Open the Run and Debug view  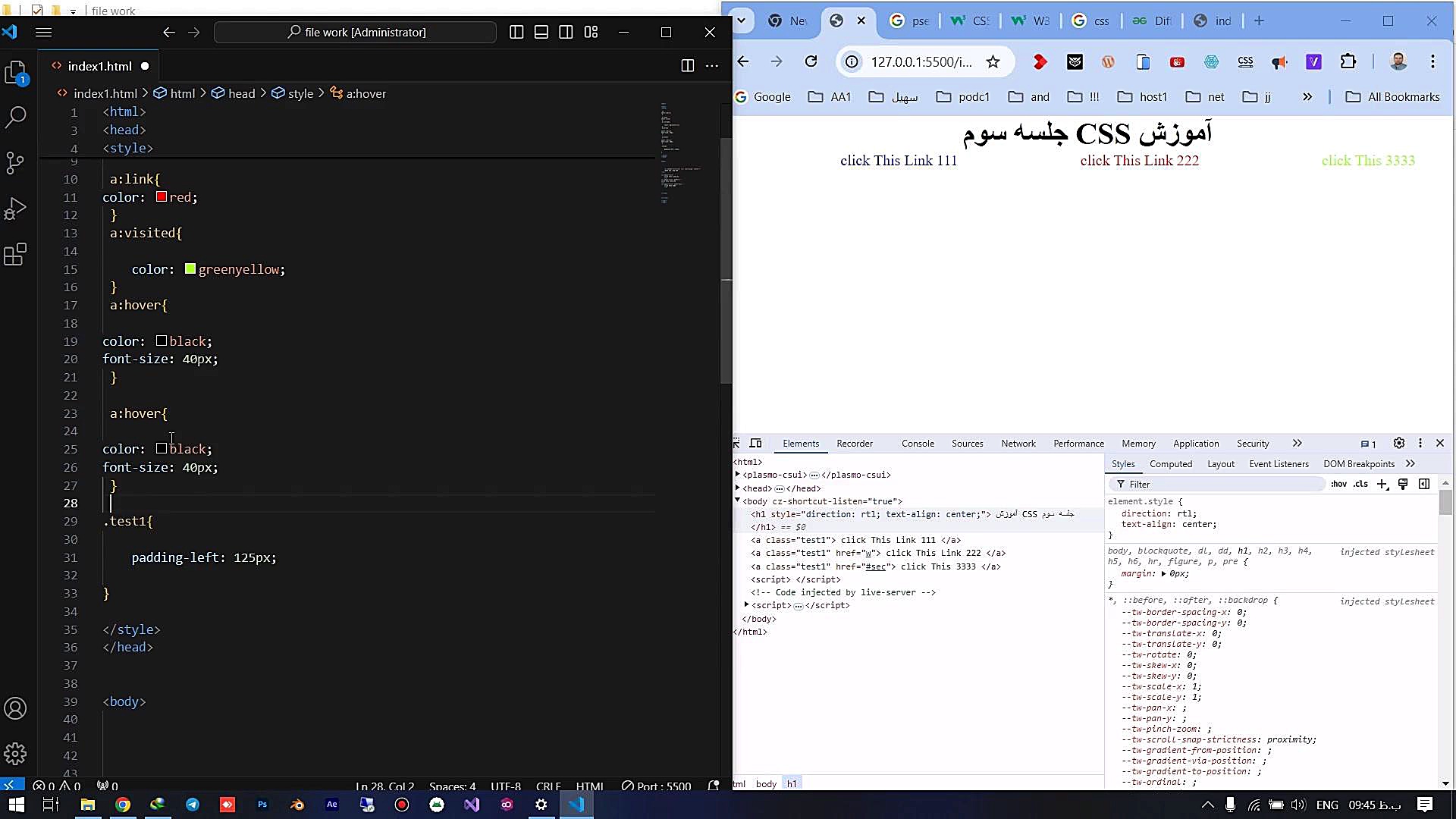[x=16, y=209]
